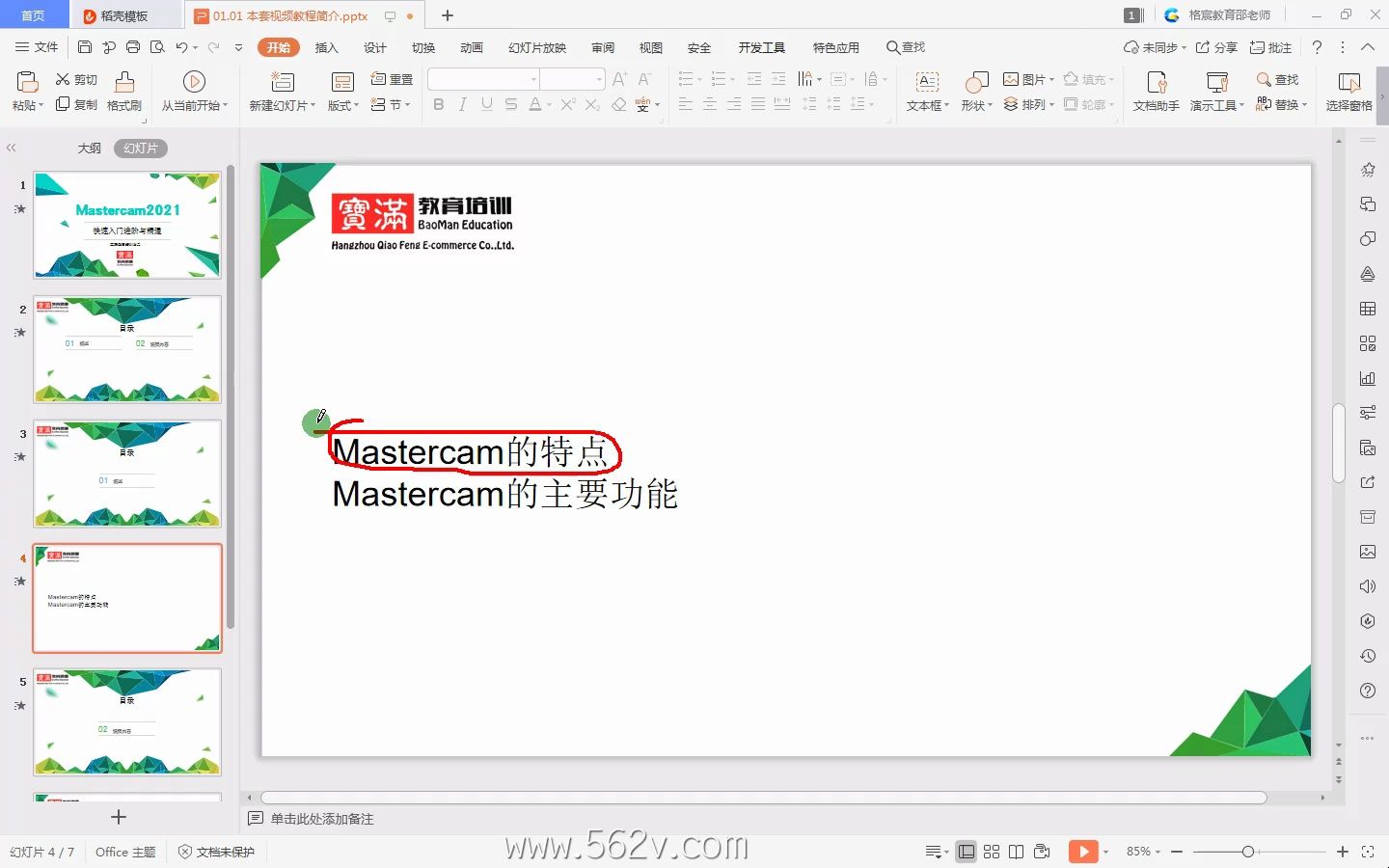Viewport: 1389px width, 868px height.
Task: Click the Save icon in quick toolbar
Action: [85, 47]
